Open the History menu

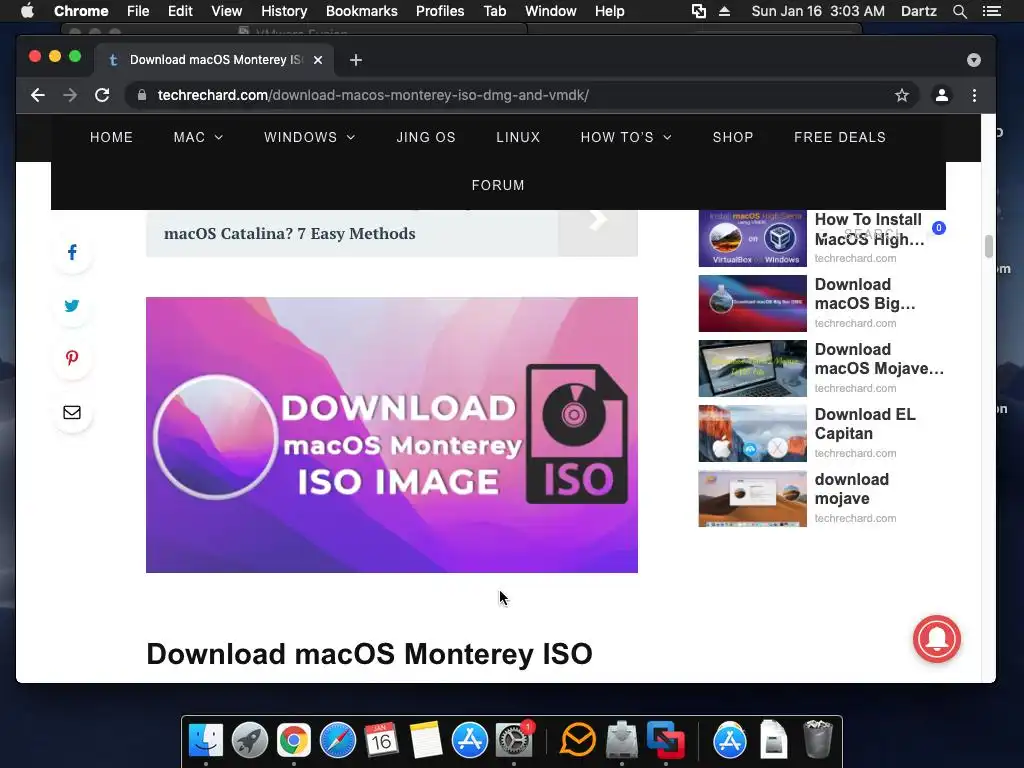284,11
